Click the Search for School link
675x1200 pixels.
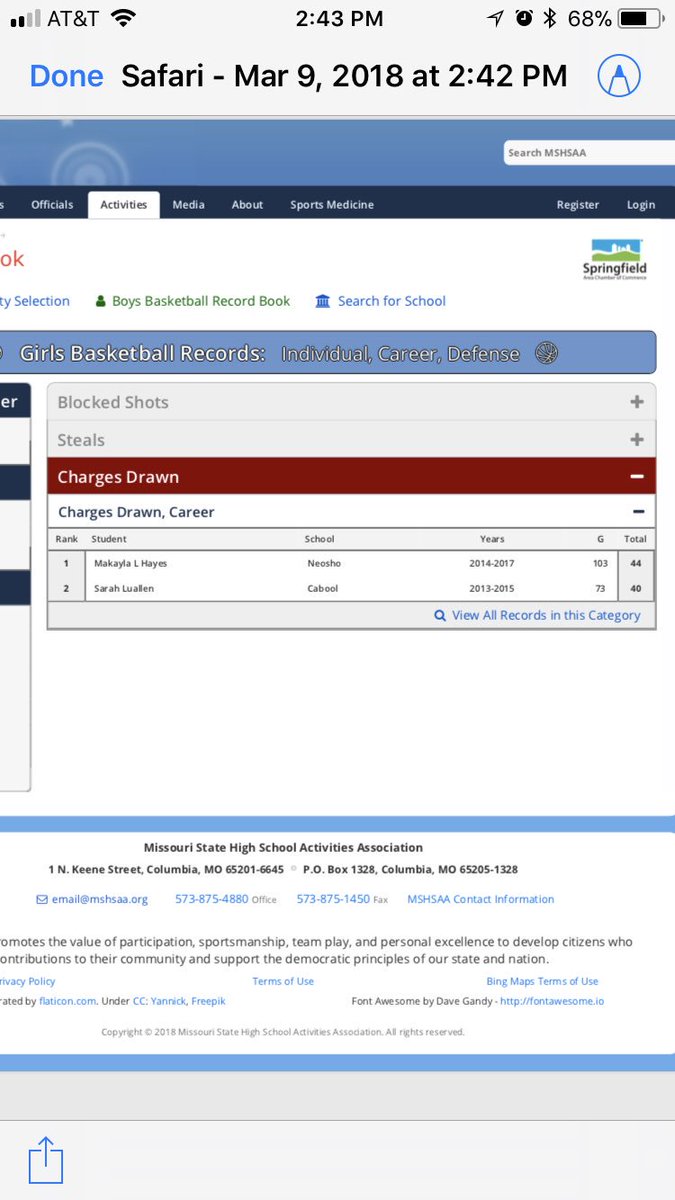tap(392, 301)
